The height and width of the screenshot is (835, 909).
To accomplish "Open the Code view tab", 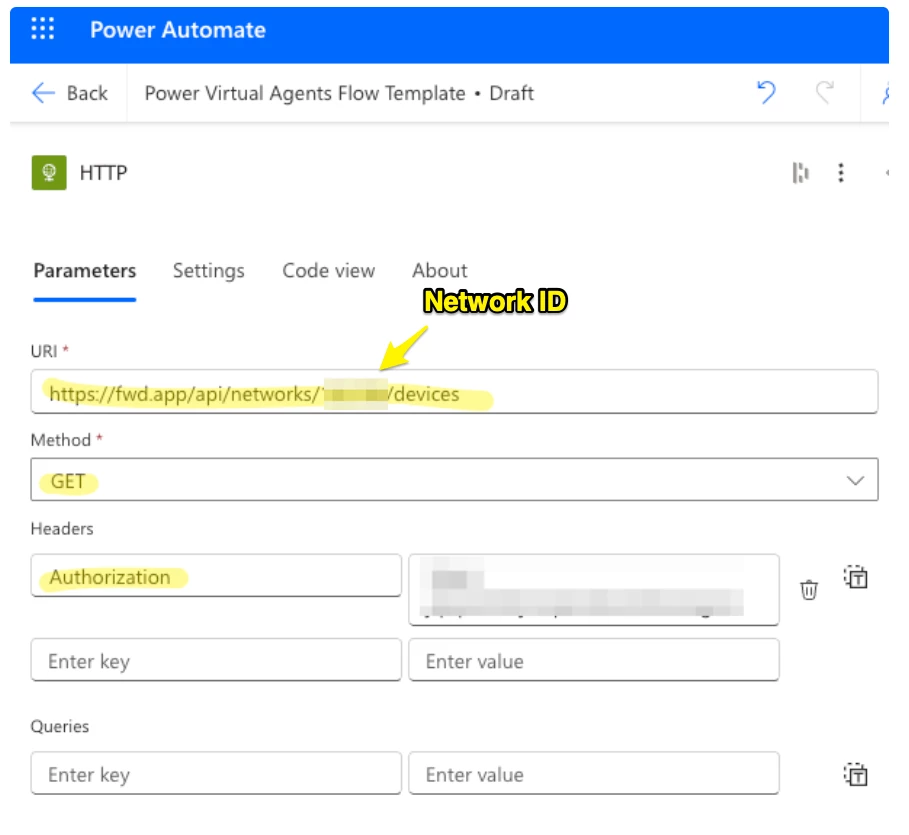I will pos(328,271).
